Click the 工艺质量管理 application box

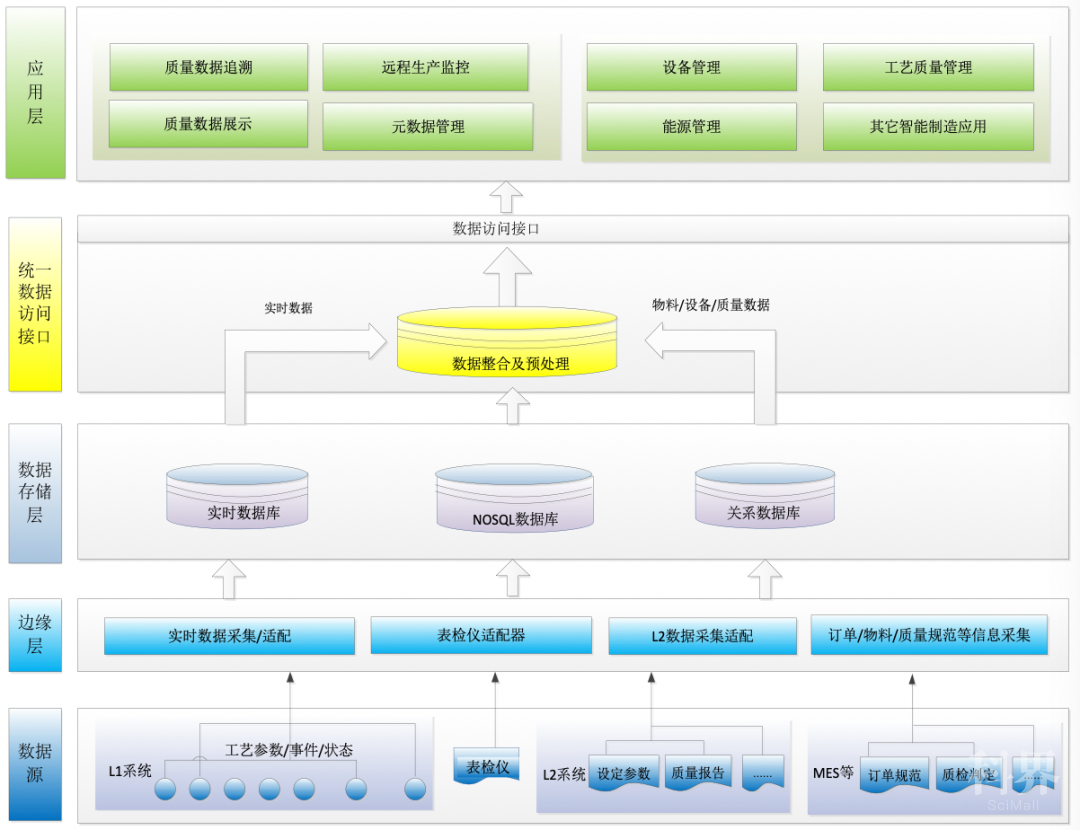(928, 67)
